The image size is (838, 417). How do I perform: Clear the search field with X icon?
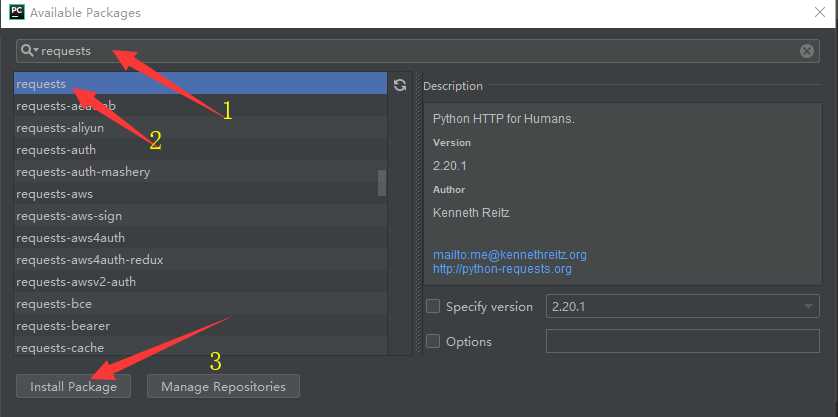tap(806, 51)
